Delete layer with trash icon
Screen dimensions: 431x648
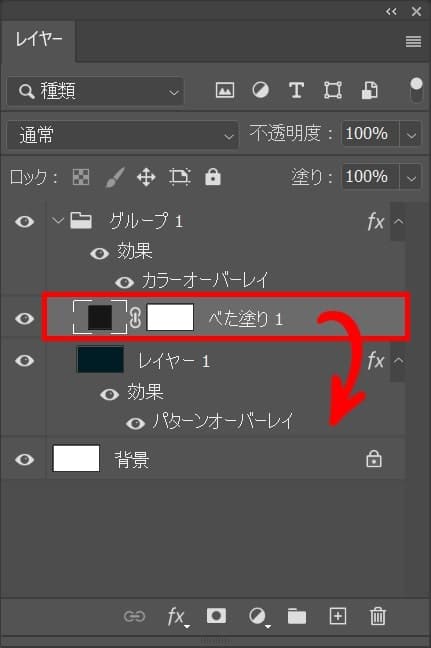click(377, 616)
